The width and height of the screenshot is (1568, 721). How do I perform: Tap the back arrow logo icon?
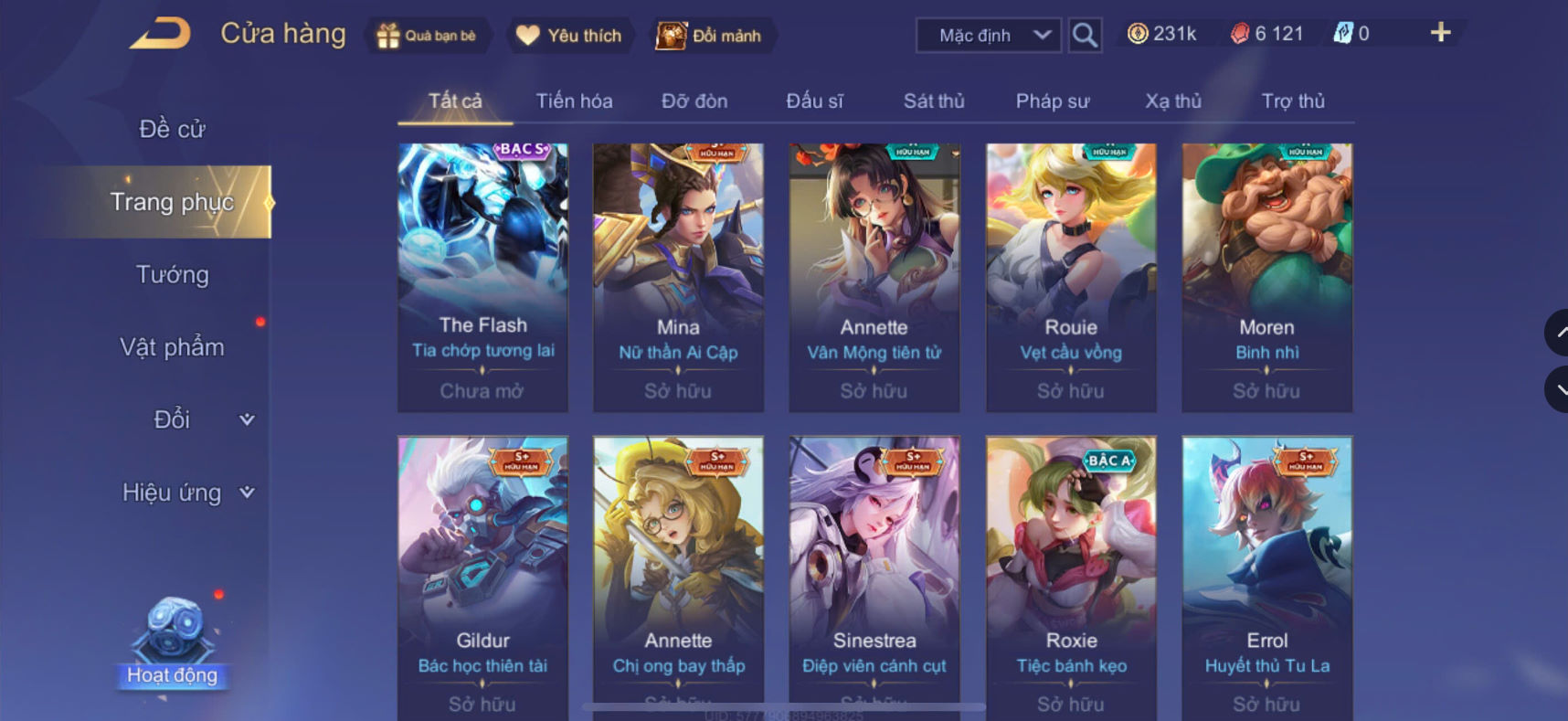point(161,35)
